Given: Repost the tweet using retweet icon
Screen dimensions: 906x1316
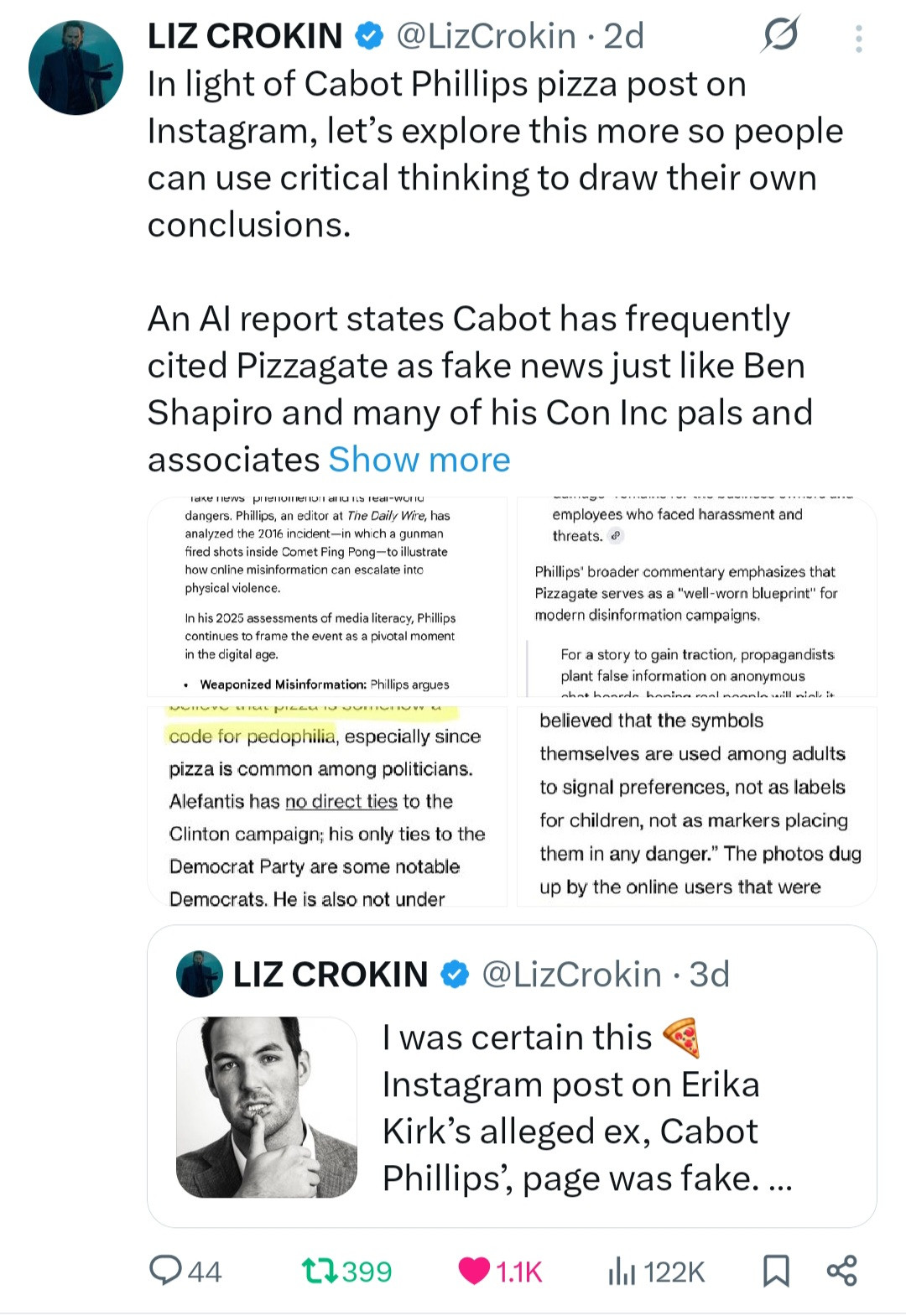Looking at the screenshot, I should (320, 1271).
